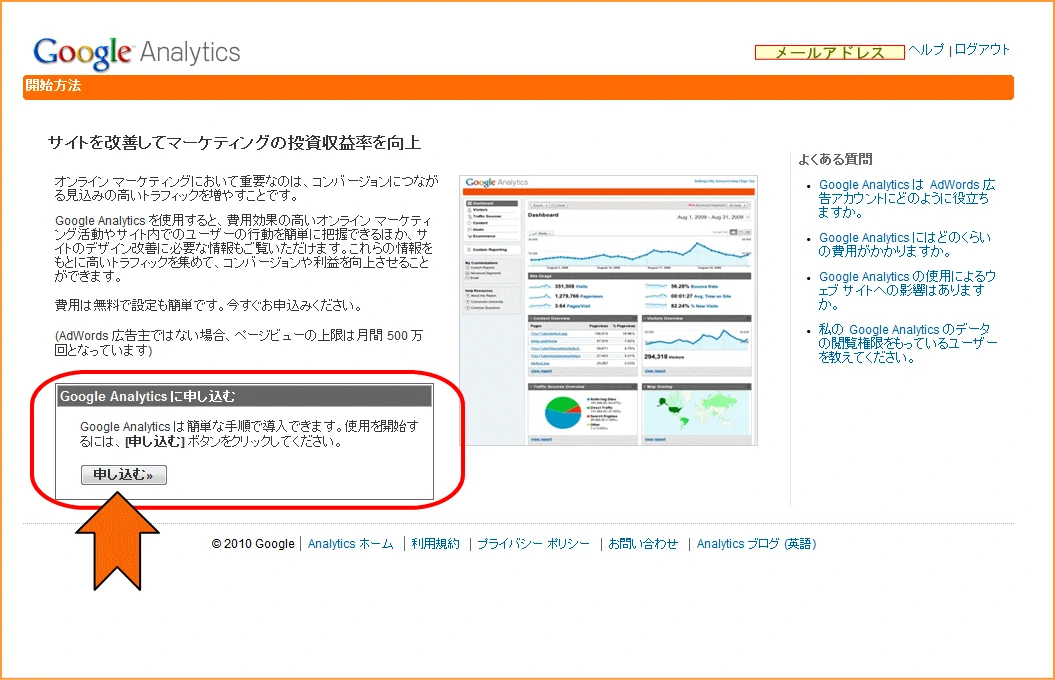Open the Analytics dashboard preview image
1055x680 pixels.
pos(608,310)
